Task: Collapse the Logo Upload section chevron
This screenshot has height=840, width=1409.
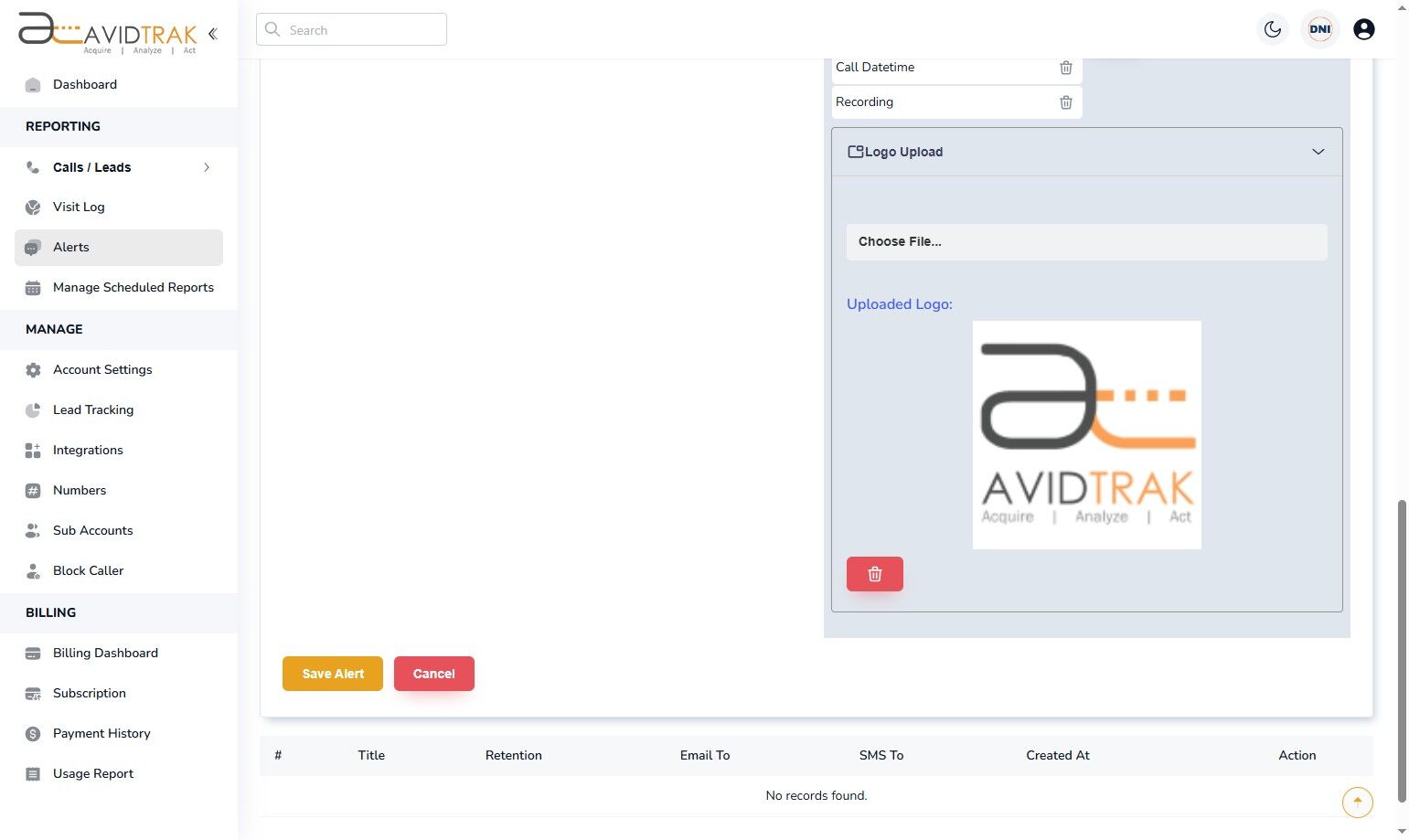Action: [x=1318, y=152]
